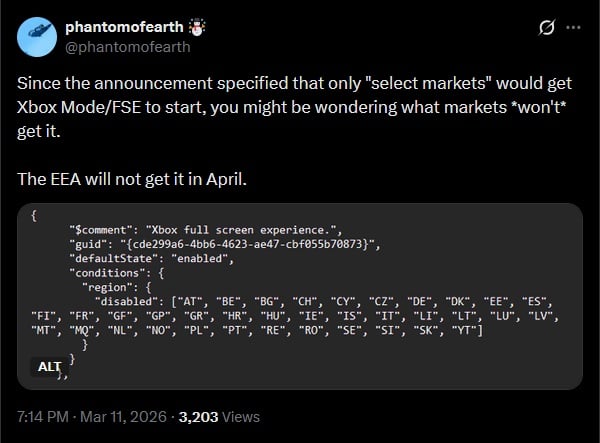The width and height of the screenshot is (600, 443).
Task: Click the Mar 11, 2026 date
Action: coord(125,417)
